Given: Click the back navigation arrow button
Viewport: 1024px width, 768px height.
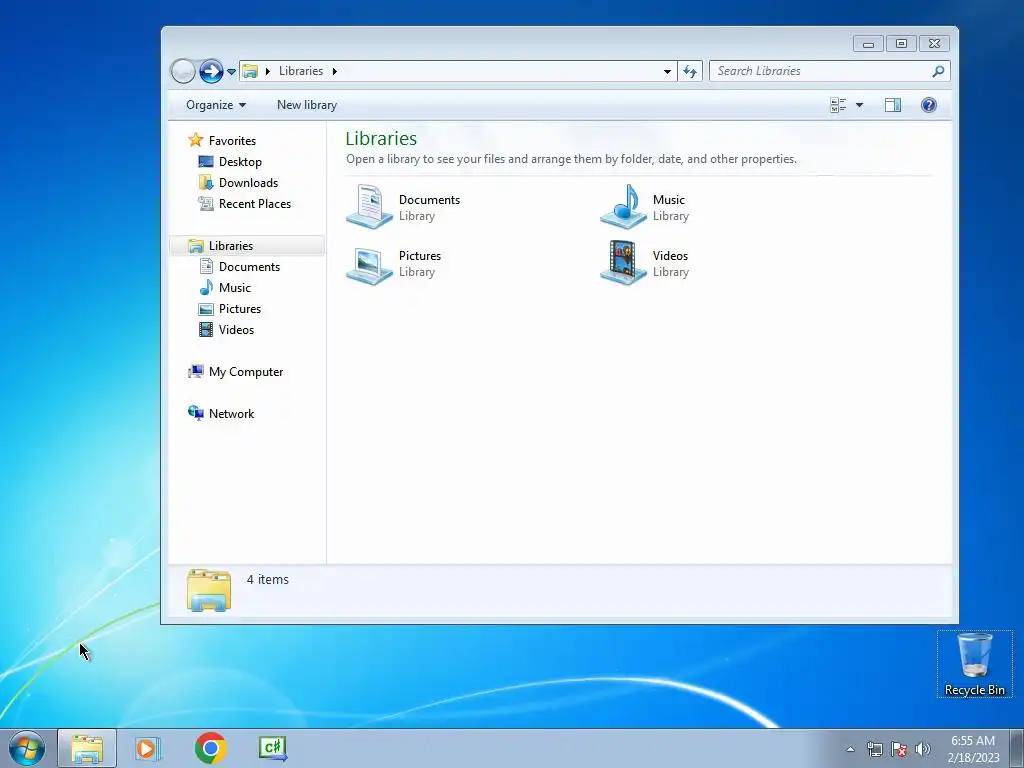Looking at the screenshot, I should click(x=183, y=71).
